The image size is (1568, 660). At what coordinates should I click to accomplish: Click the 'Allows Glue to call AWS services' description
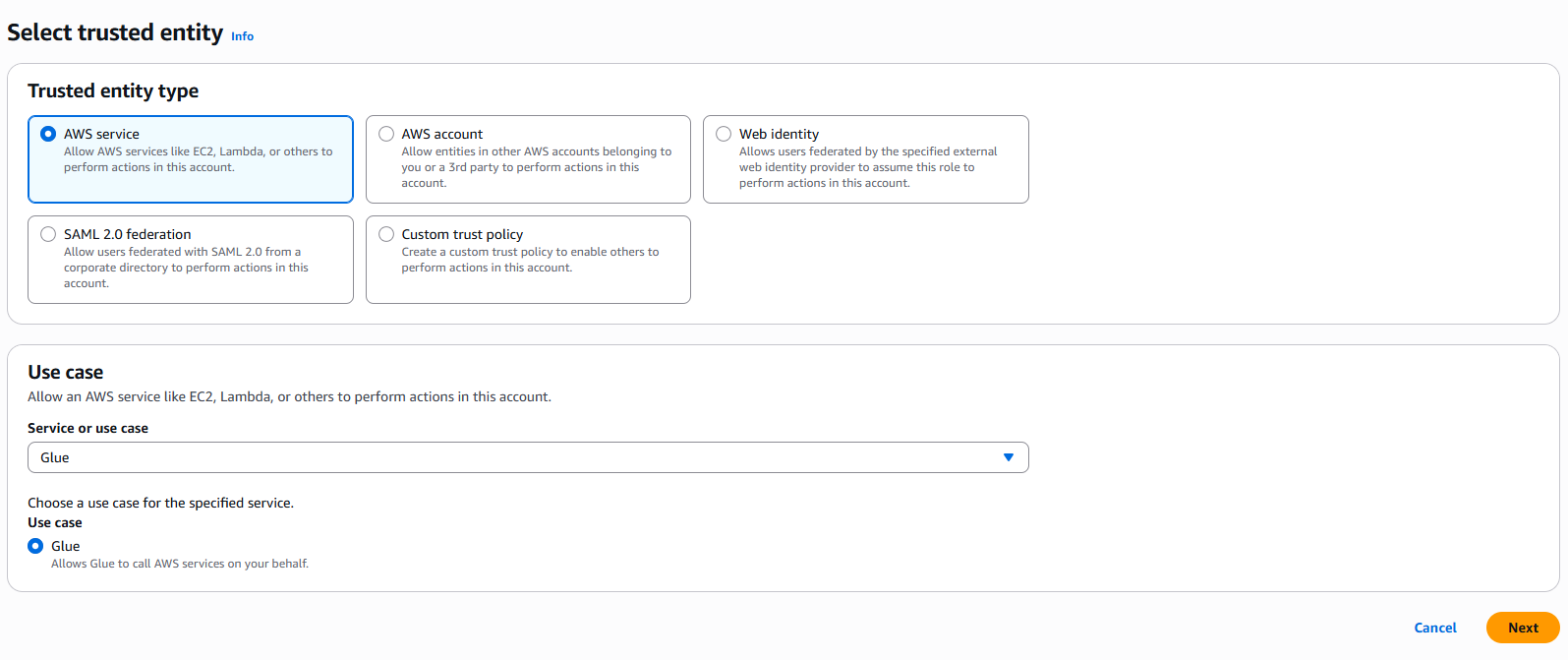point(180,564)
